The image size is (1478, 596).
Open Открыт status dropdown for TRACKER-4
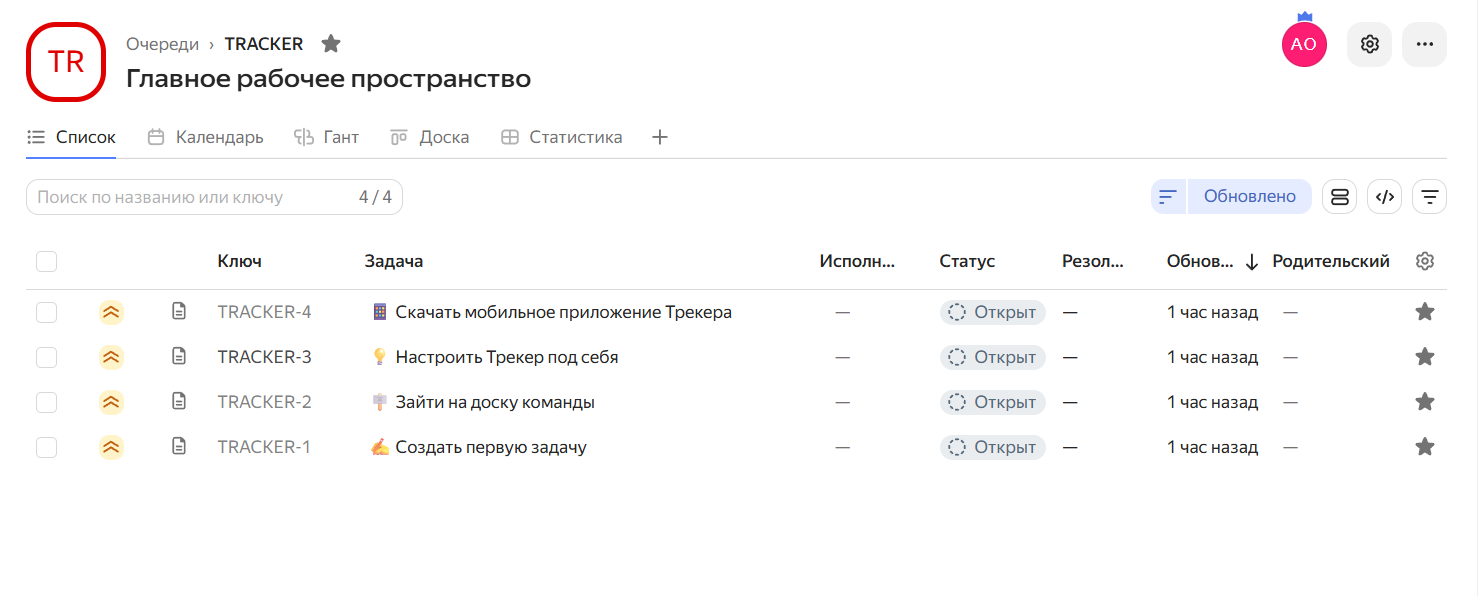[992, 312]
